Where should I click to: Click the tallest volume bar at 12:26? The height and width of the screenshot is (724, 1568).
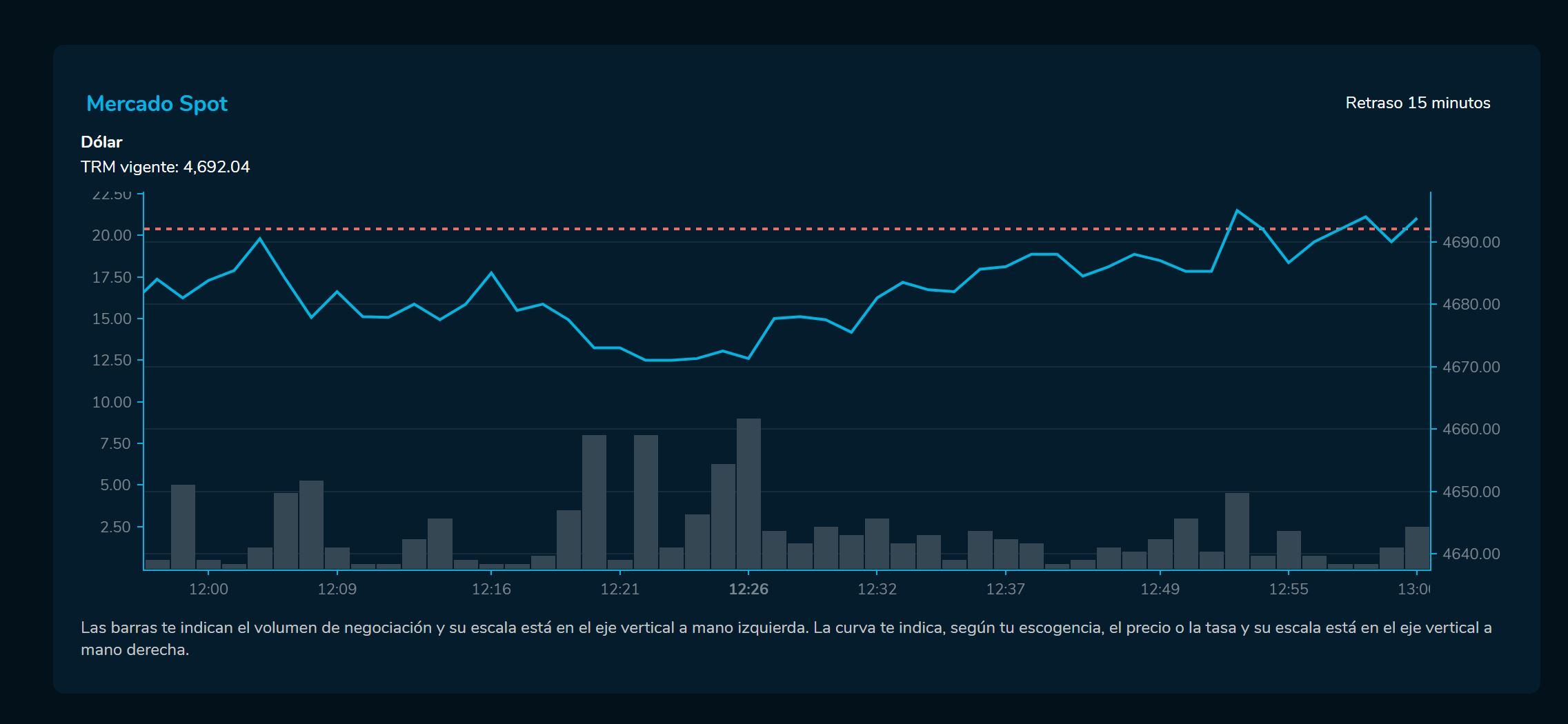click(748, 493)
